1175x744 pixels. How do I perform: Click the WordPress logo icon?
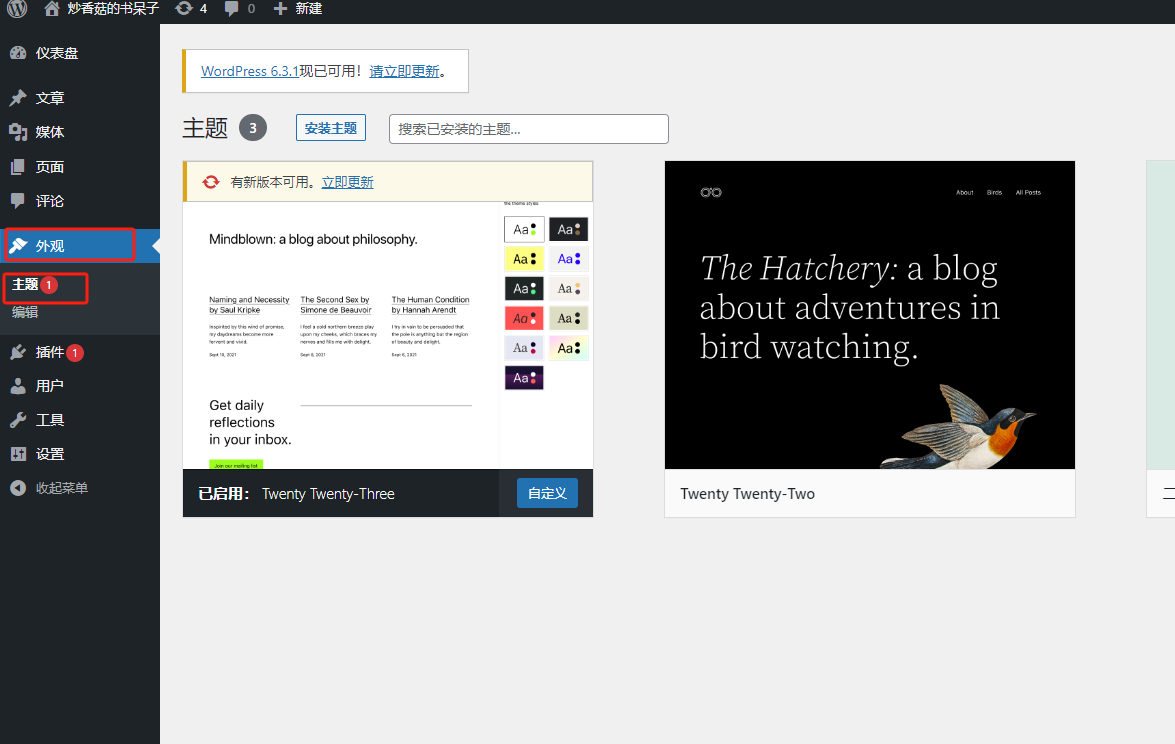click(17, 8)
